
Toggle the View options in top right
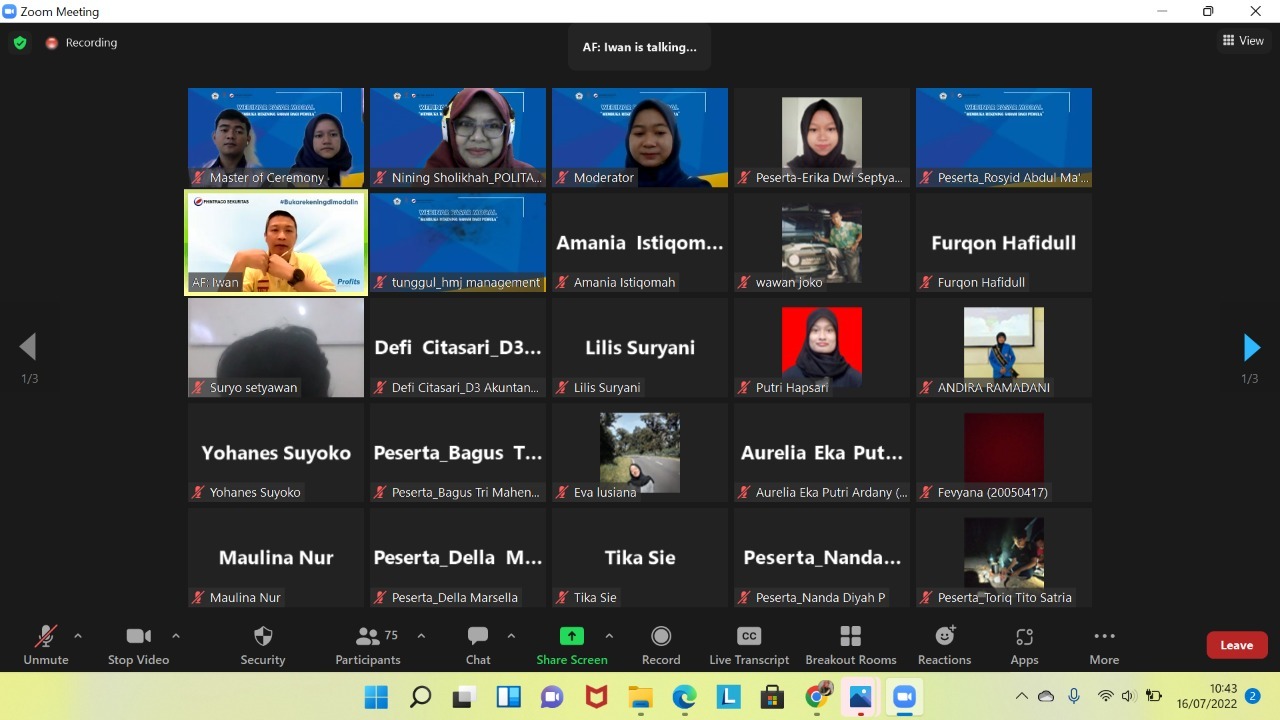(x=1243, y=40)
